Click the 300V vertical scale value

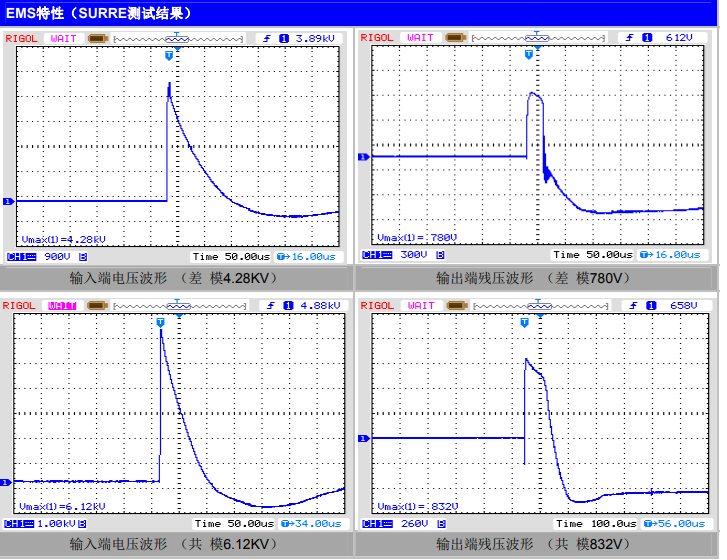414,255
